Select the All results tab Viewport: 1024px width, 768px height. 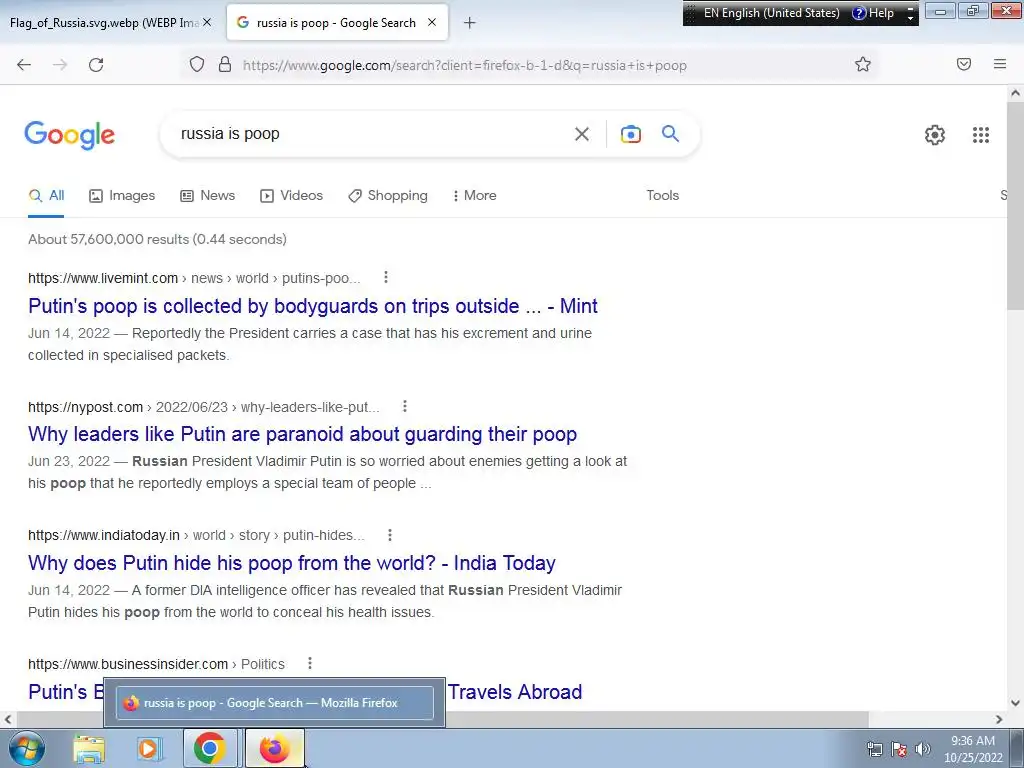(x=46, y=195)
